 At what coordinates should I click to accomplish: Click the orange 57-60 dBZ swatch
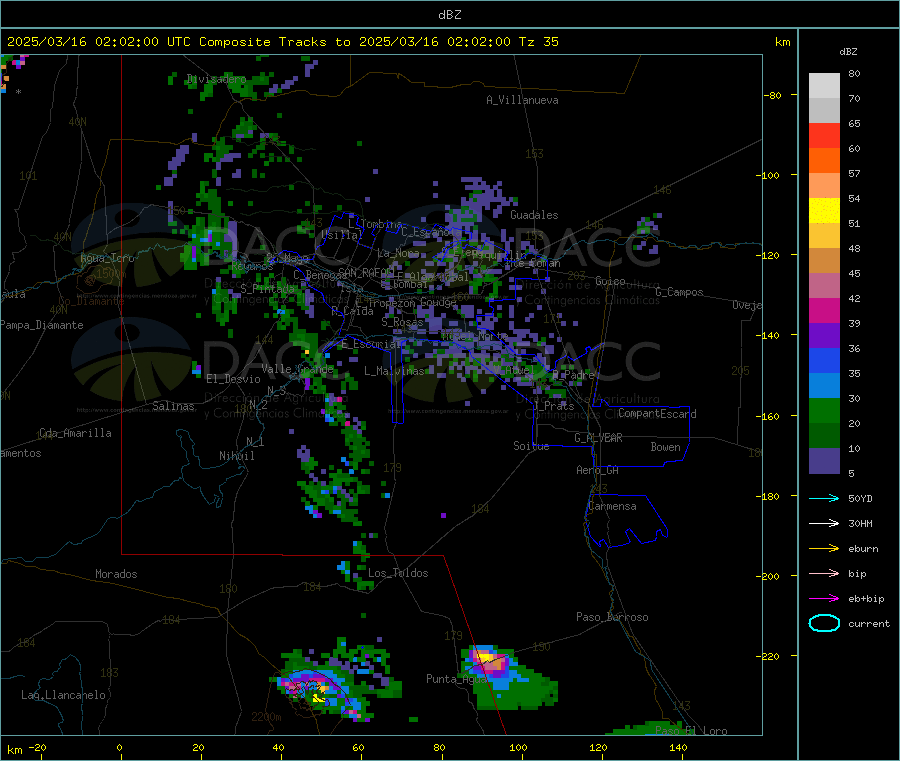[x=824, y=161]
